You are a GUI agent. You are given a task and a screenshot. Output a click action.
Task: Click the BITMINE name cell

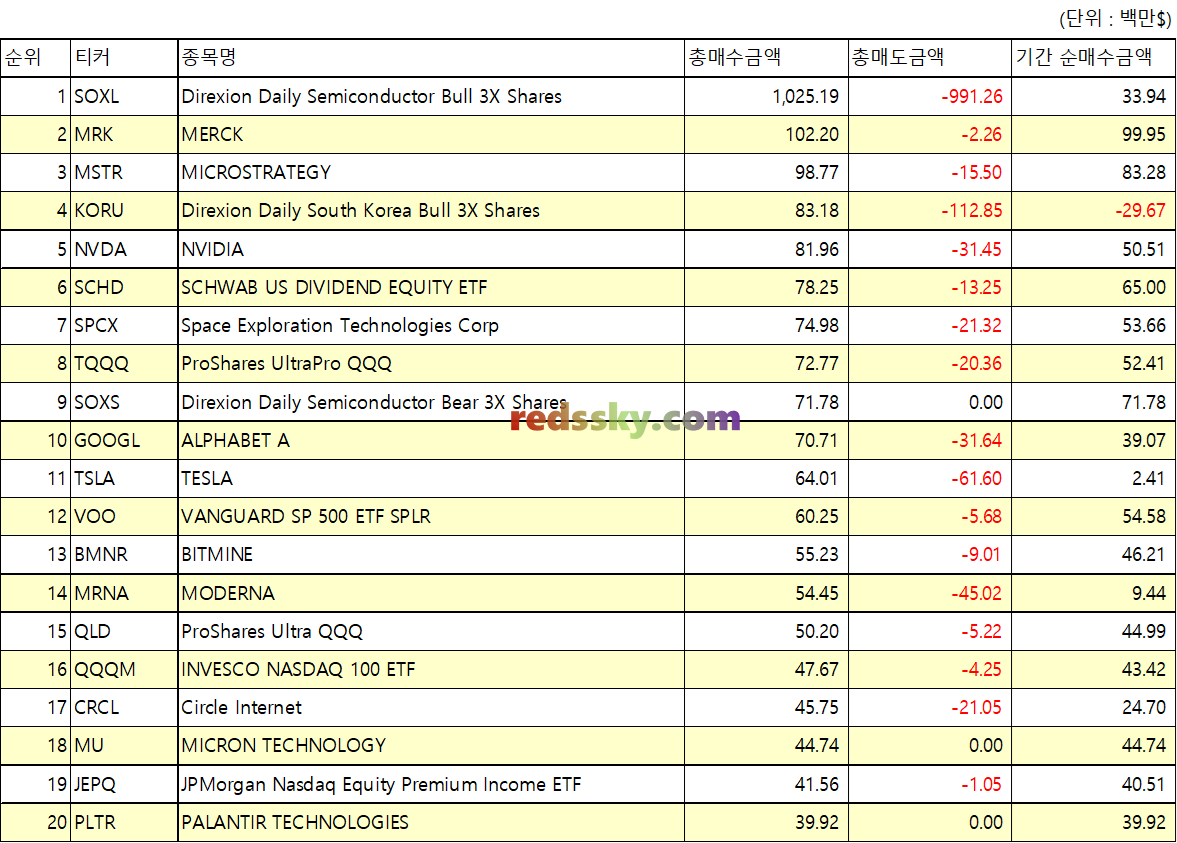(x=431, y=555)
